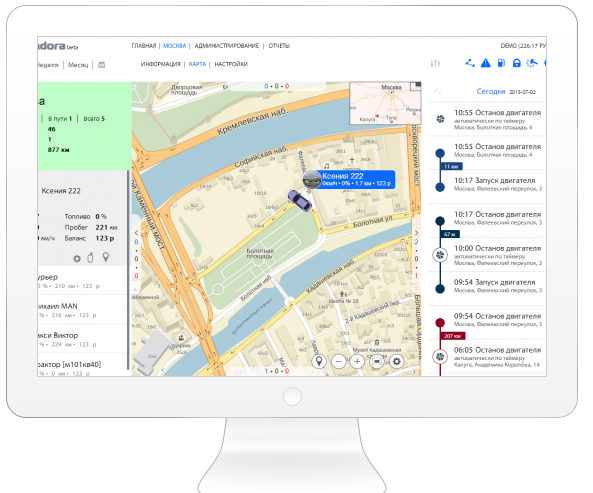The width and height of the screenshot is (593, 493).
Task: Open the АДМИНИСТРИРОВАНИЕ menu
Action: coord(227,46)
